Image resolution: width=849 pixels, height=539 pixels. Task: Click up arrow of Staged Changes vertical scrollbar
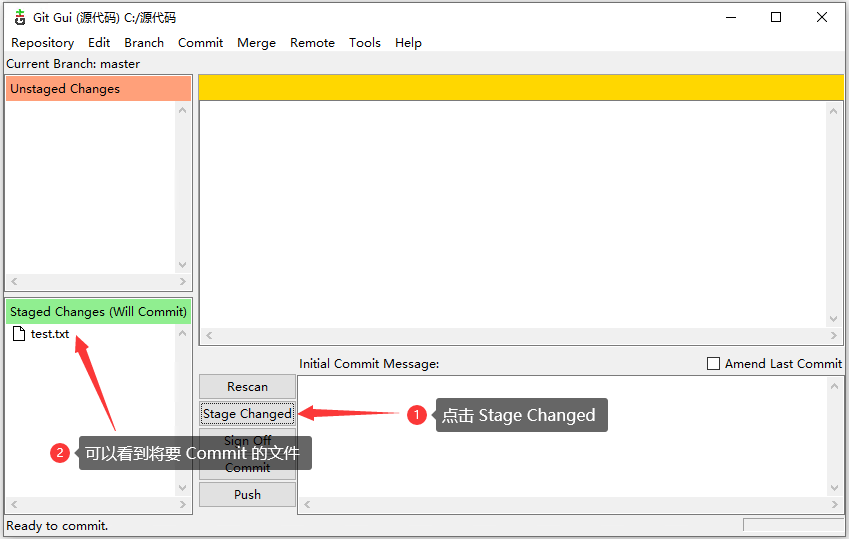[x=182, y=333]
